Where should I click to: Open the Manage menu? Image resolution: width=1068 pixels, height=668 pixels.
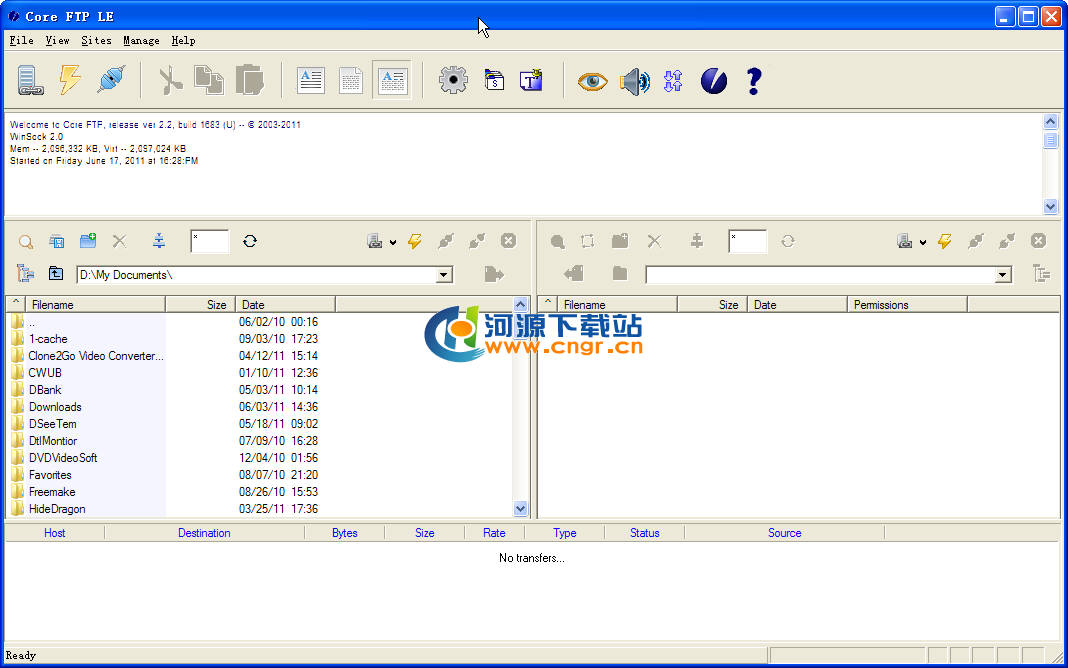point(141,41)
